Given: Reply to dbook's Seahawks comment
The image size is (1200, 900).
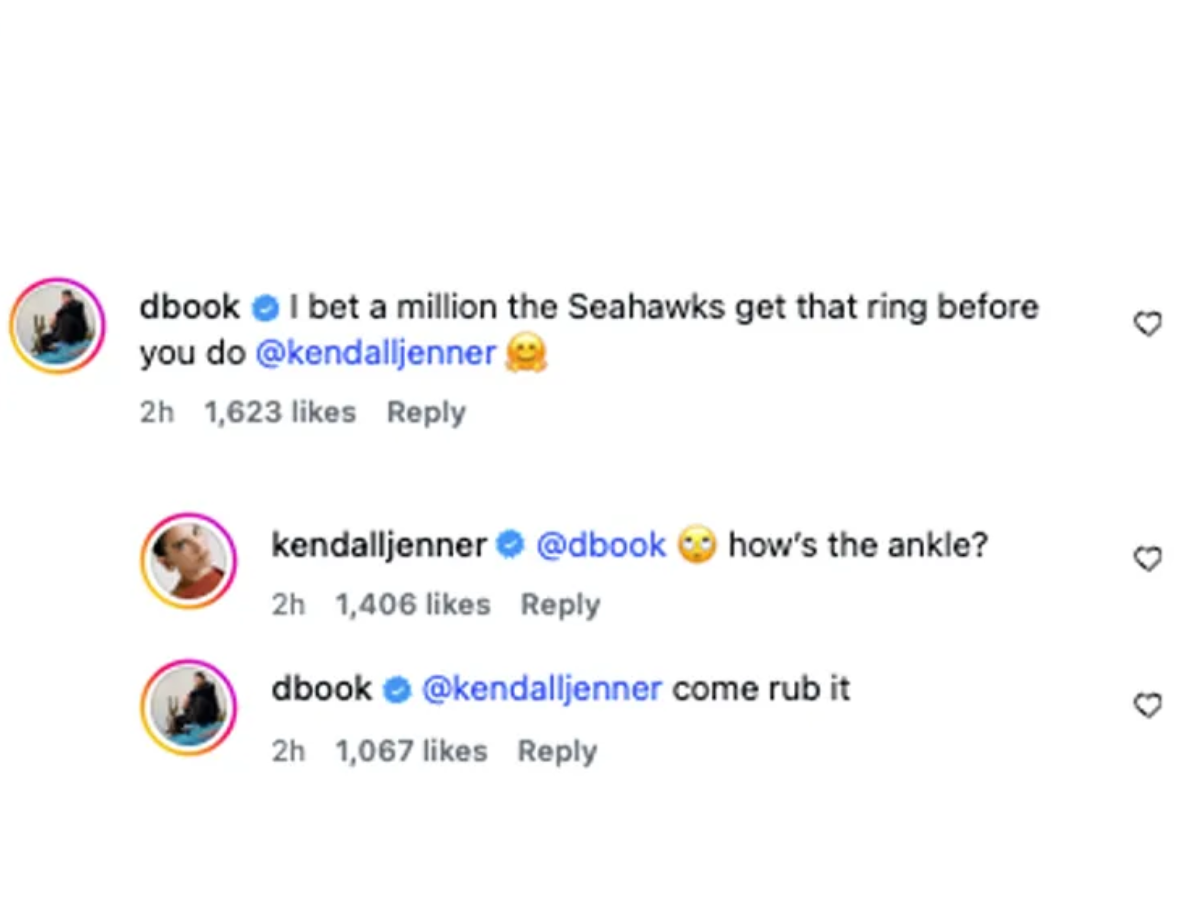Looking at the screenshot, I should 426,412.
